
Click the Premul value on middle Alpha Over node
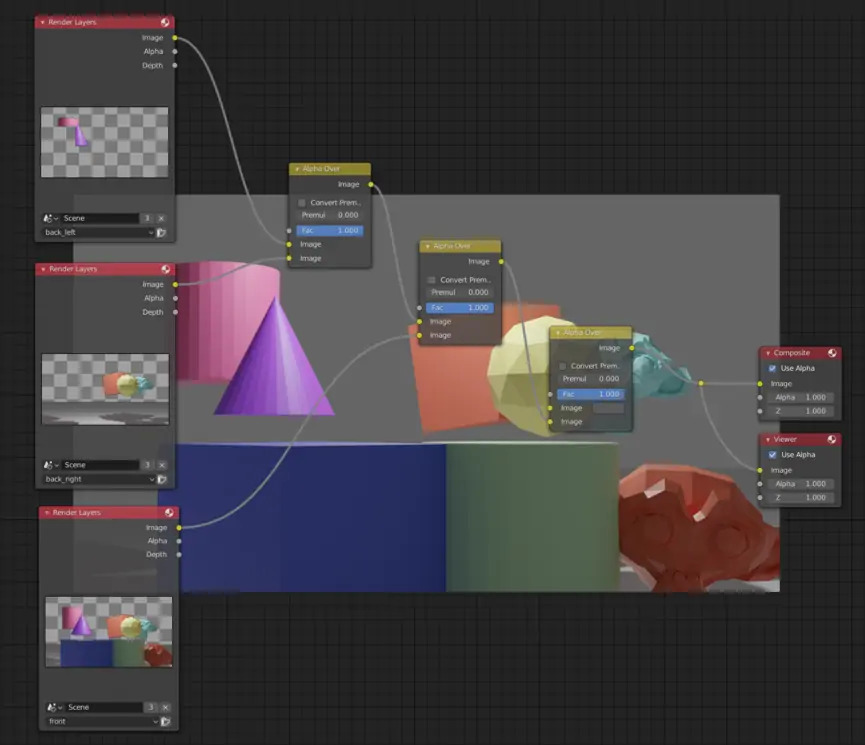460,293
